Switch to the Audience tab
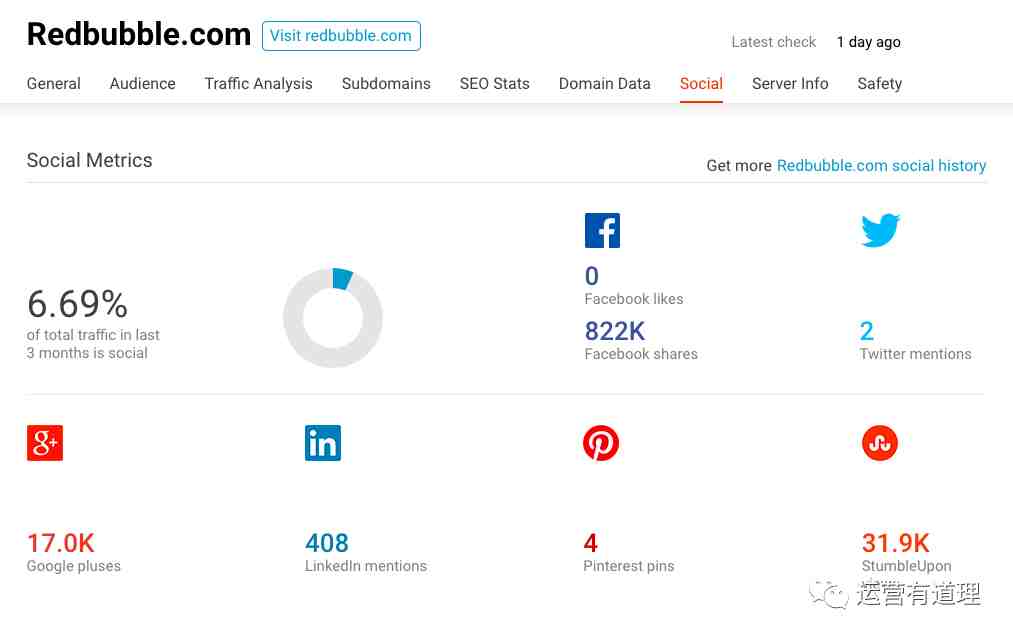1013x638 pixels. pyautogui.click(x=143, y=84)
